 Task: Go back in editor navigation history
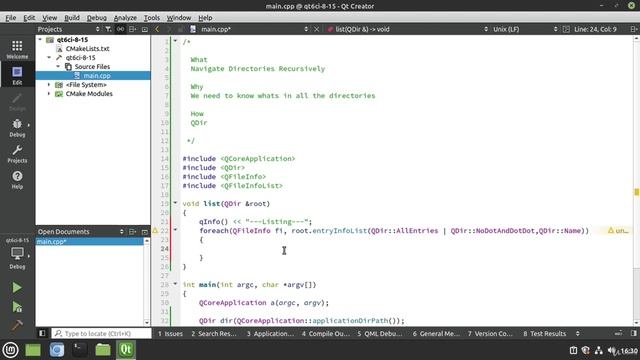[x=157, y=29]
